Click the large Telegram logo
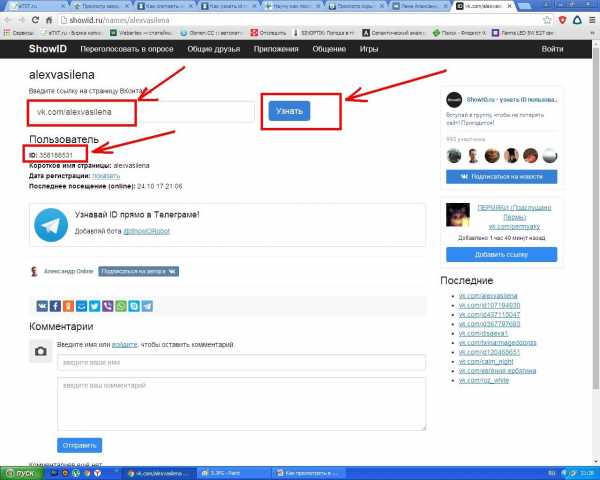This screenshot has height=480, width=600. 51,225
